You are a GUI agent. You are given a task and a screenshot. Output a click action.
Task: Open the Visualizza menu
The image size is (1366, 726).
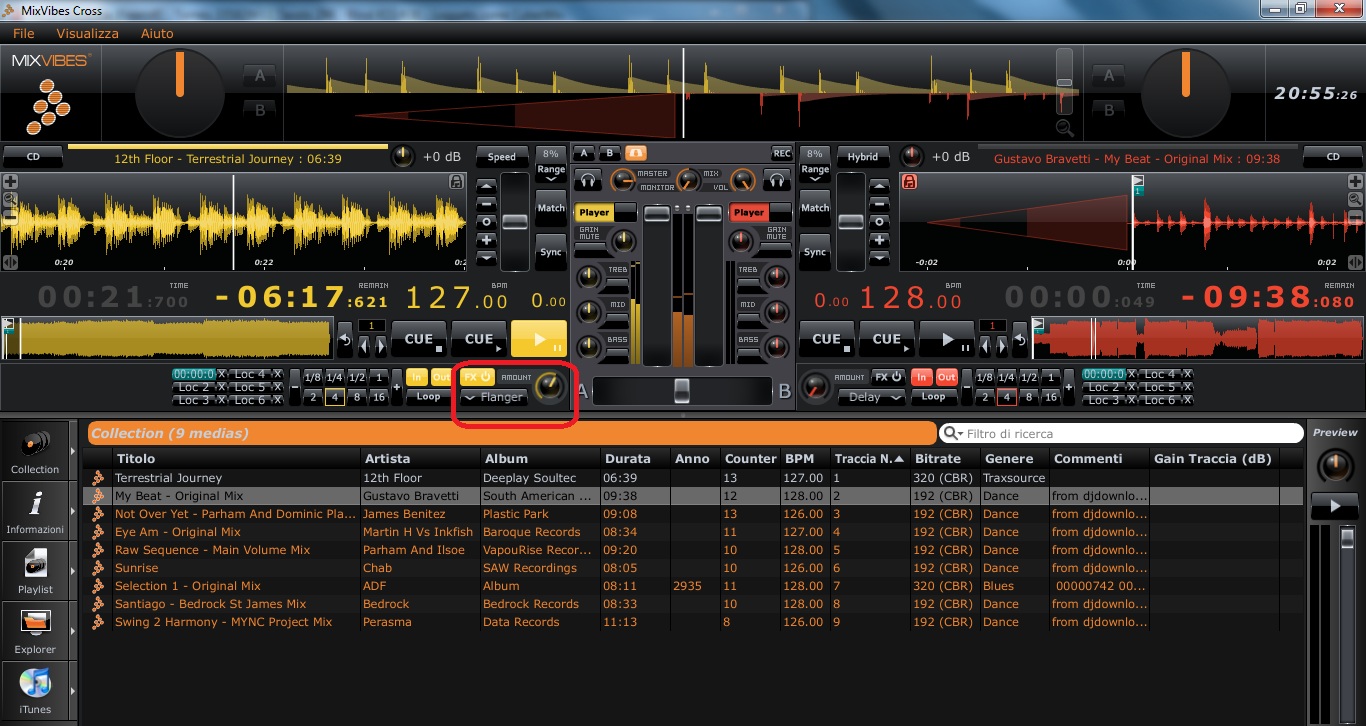pyautogui.click(x=87, y=33)
